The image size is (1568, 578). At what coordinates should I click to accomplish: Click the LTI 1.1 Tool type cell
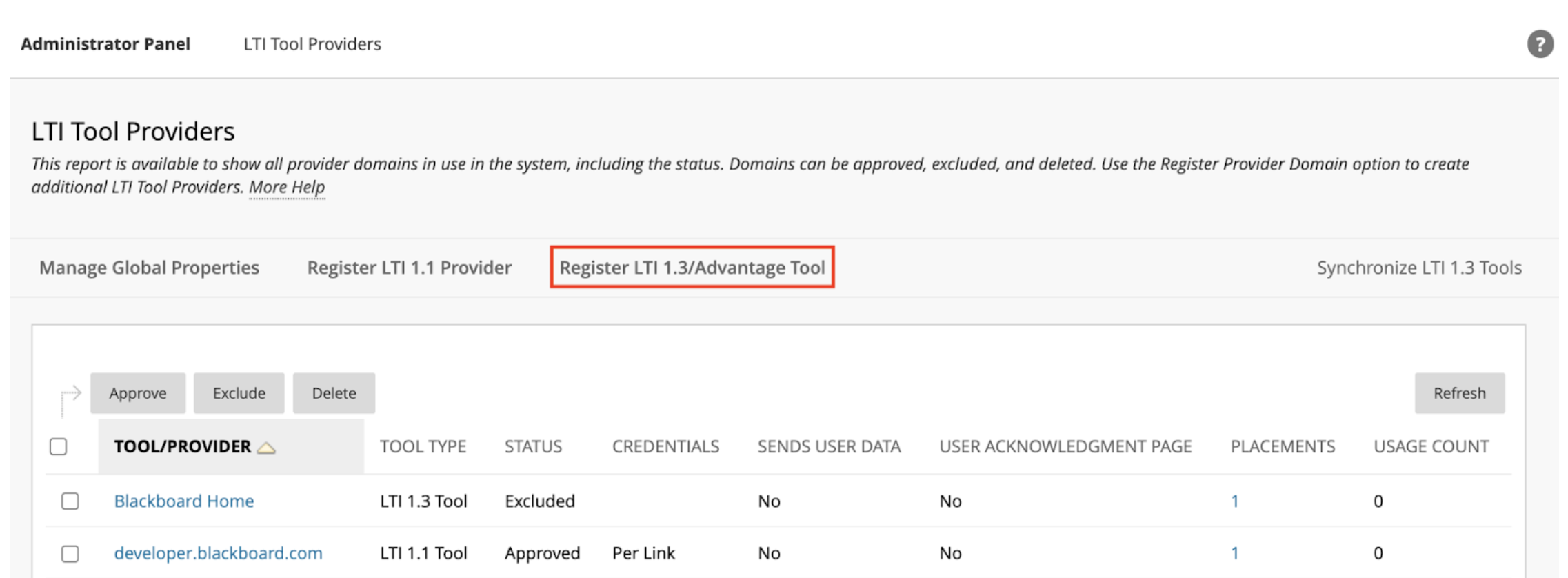pos(423,553)
